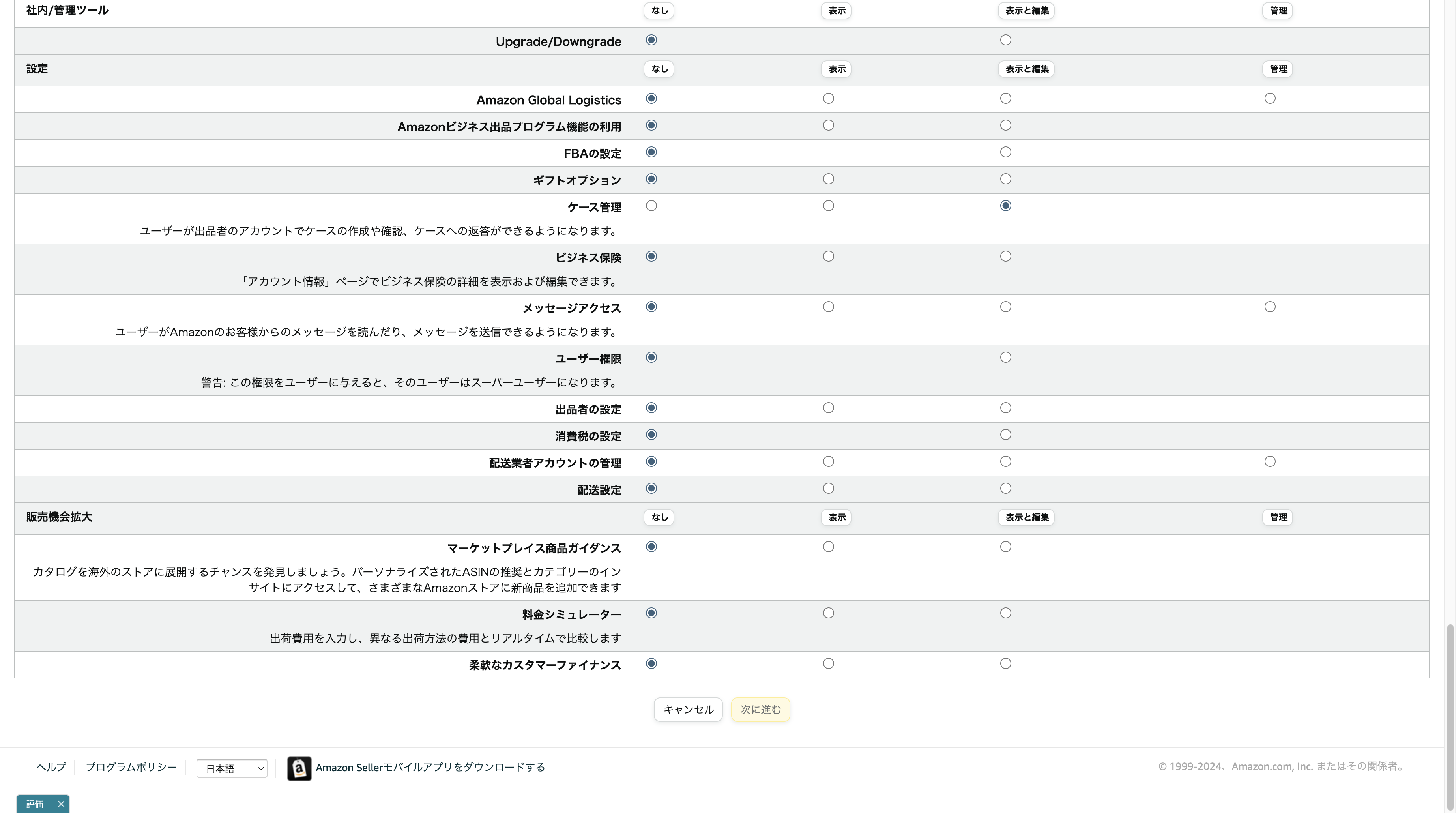
Task: Select 表示と編集 for 柔軟なカスタマーファイナンス
Action: [x=1005, y=663]
